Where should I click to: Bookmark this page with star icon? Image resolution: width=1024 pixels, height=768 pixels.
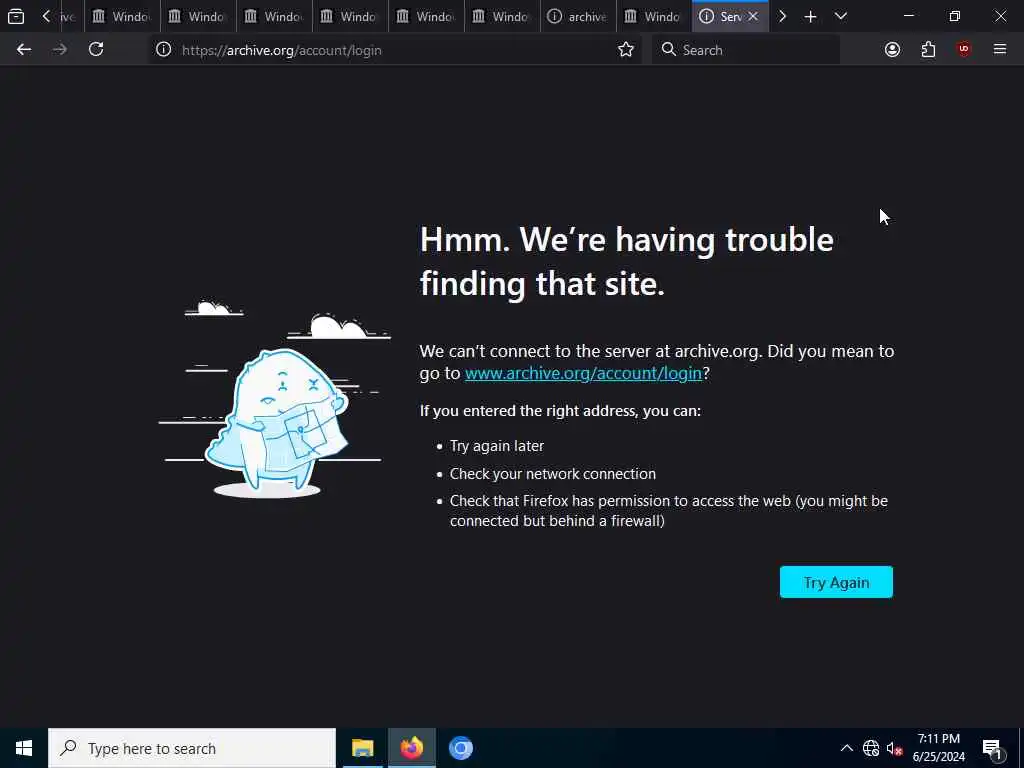point(626,50)
